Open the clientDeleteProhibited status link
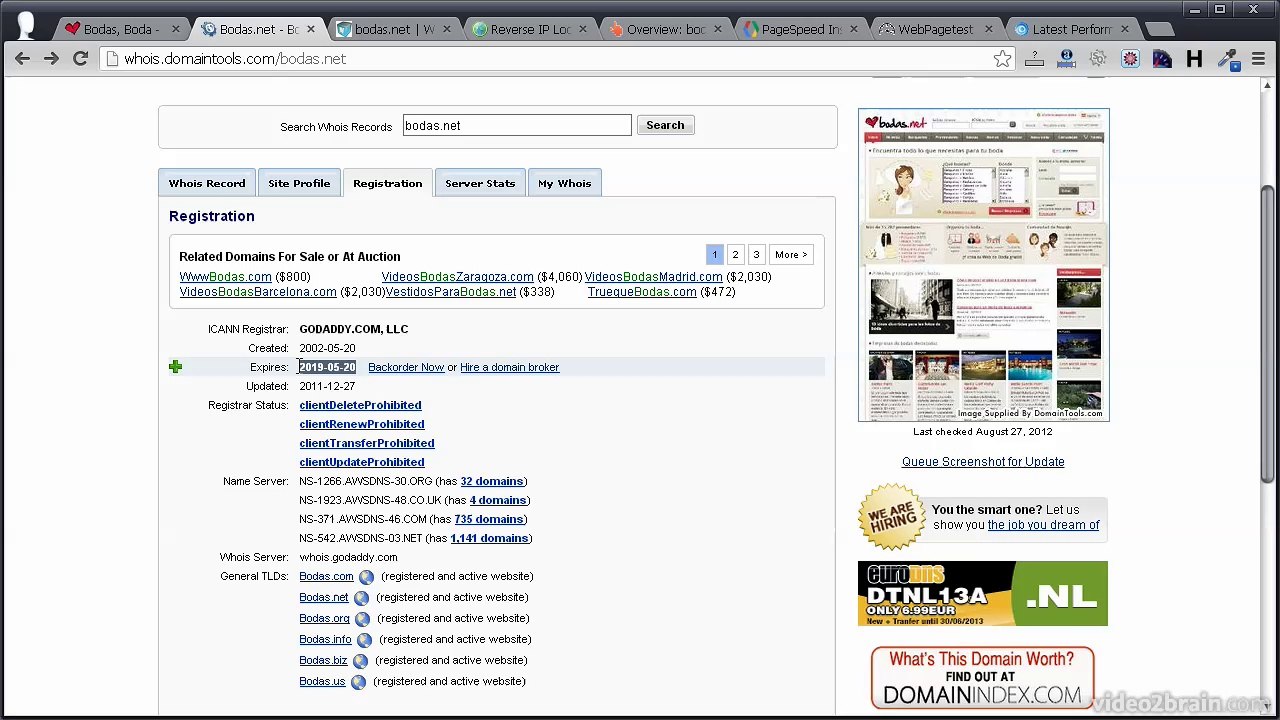The height and width of the screenshot is (720, 1280). pos(360,405)
